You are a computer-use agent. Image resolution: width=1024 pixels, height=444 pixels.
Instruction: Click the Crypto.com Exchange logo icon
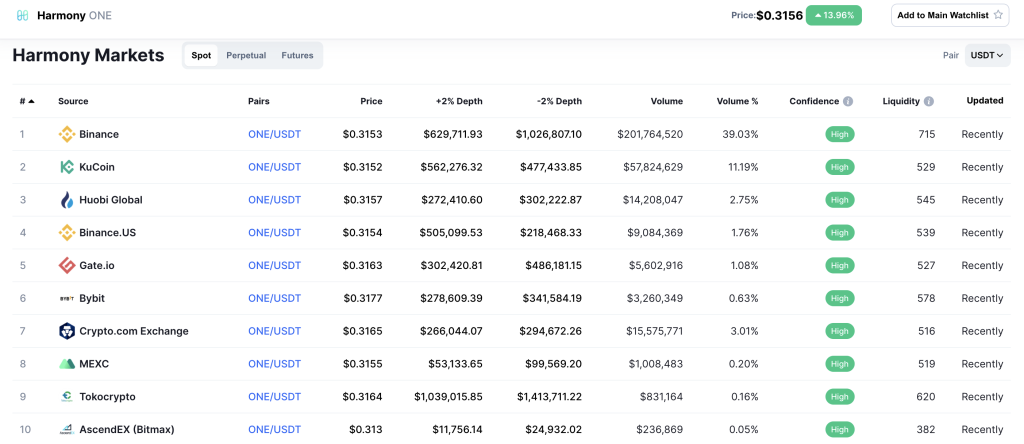point(67,331)
